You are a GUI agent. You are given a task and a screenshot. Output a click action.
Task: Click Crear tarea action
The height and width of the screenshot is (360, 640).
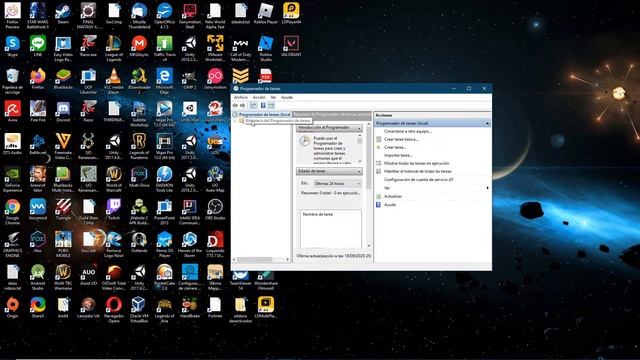(x=395, y=147)
